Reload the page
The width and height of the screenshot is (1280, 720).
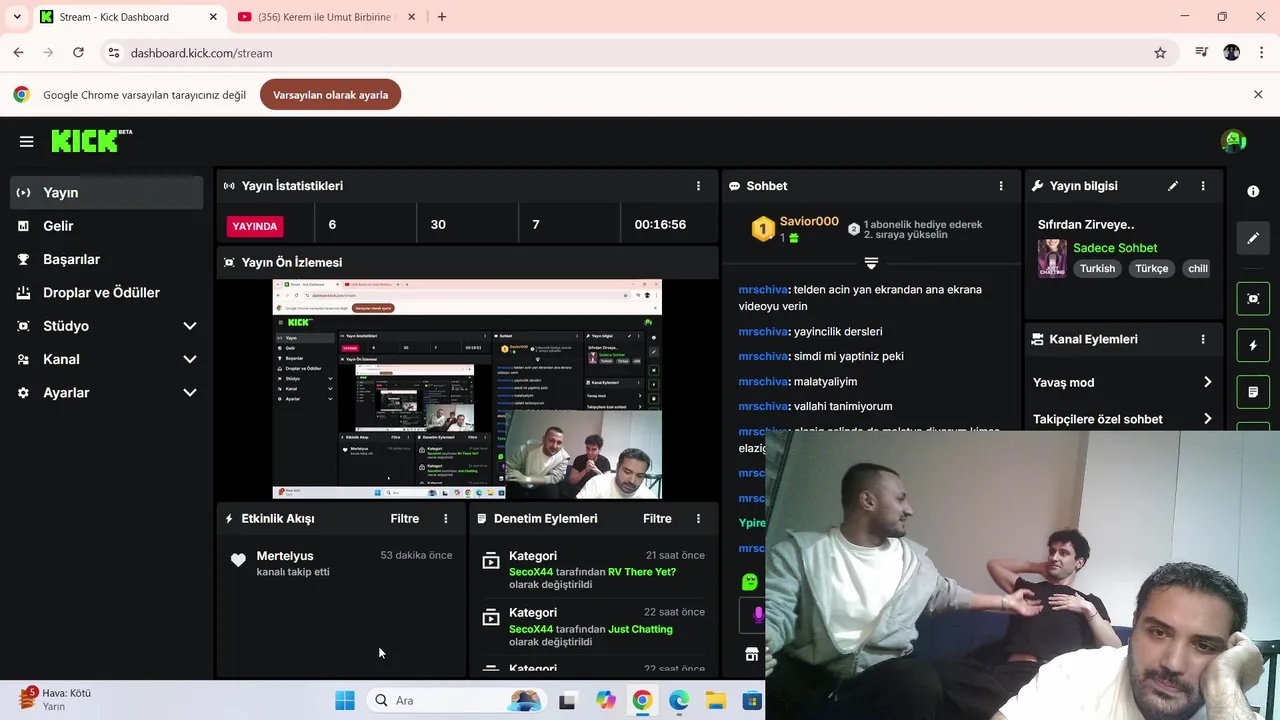(x=78, y=53)
